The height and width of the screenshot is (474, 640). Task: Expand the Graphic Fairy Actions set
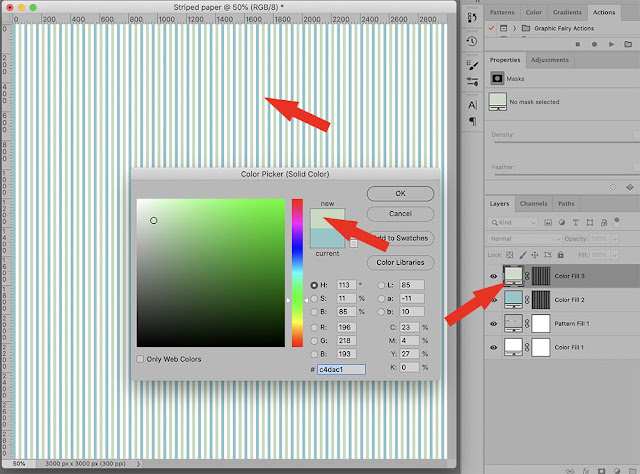click(x=514, y=28)
